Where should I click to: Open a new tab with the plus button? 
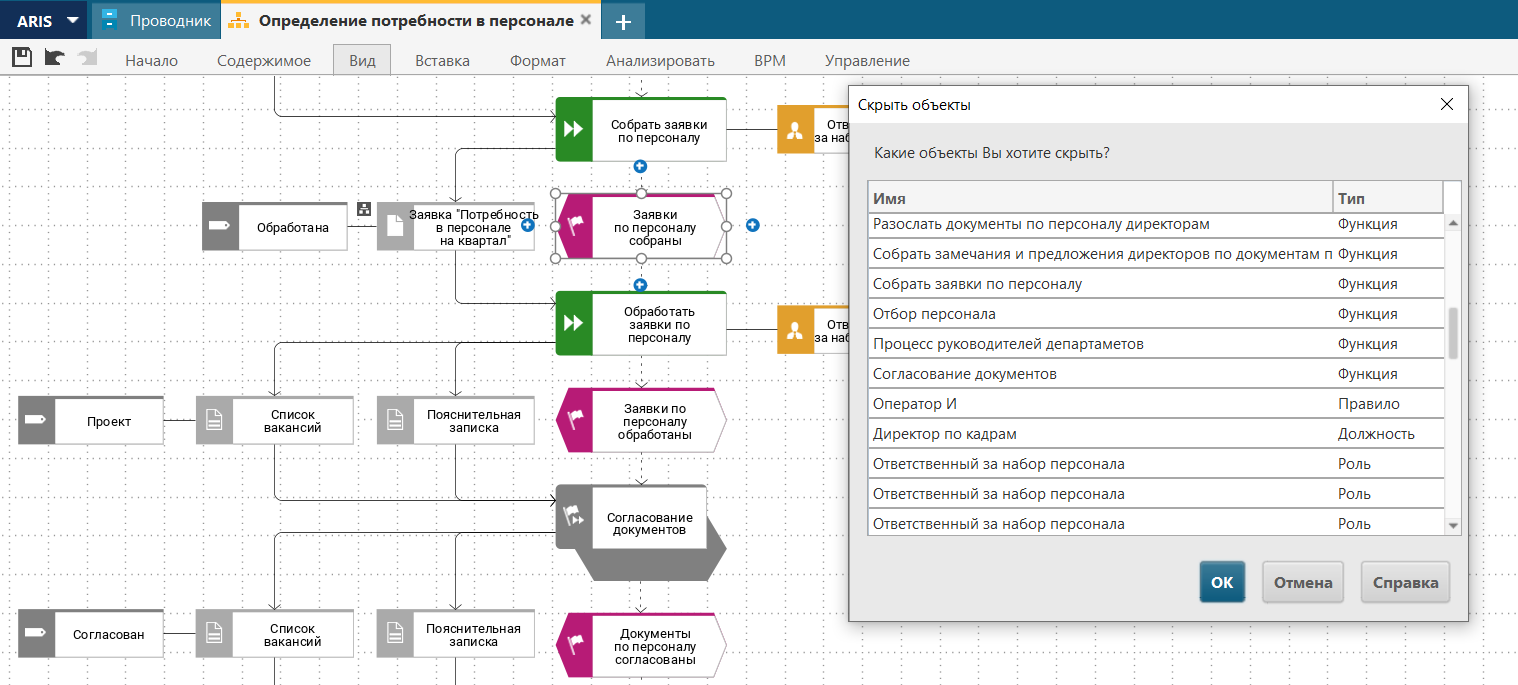623,21
